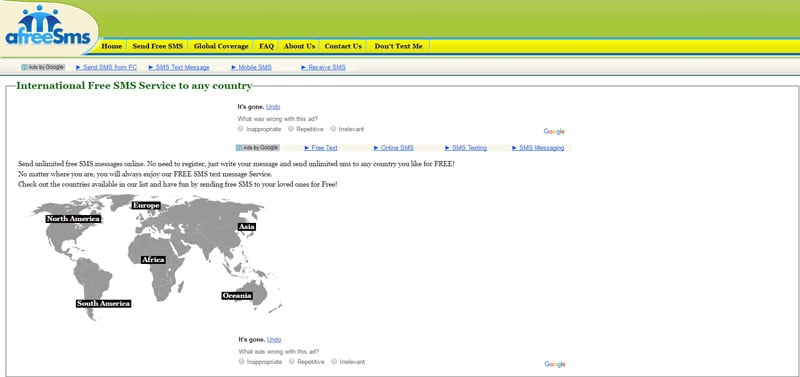The image size is (800, 377).
Task: Select Repetitive radio in upper ad feedback
Action: [291, 129]
